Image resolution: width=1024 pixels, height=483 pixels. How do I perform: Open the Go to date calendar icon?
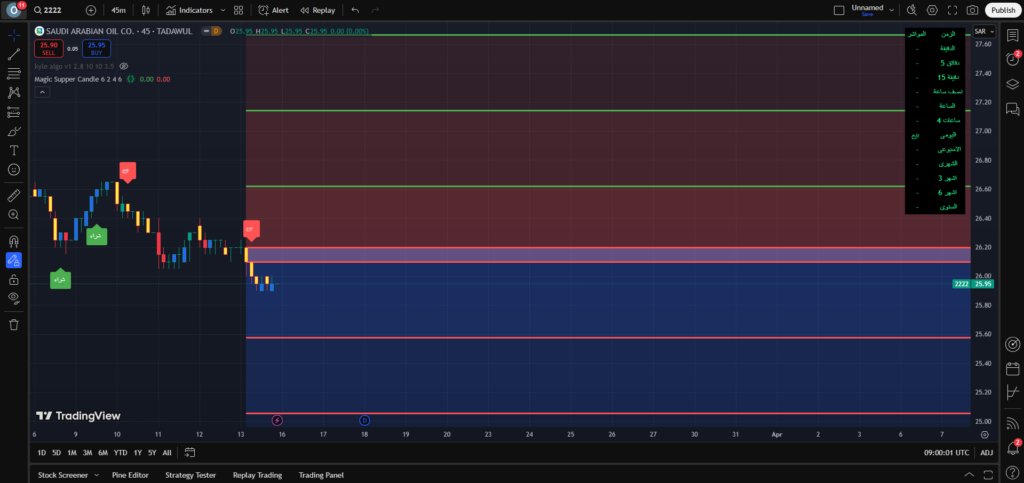(190, 452)
